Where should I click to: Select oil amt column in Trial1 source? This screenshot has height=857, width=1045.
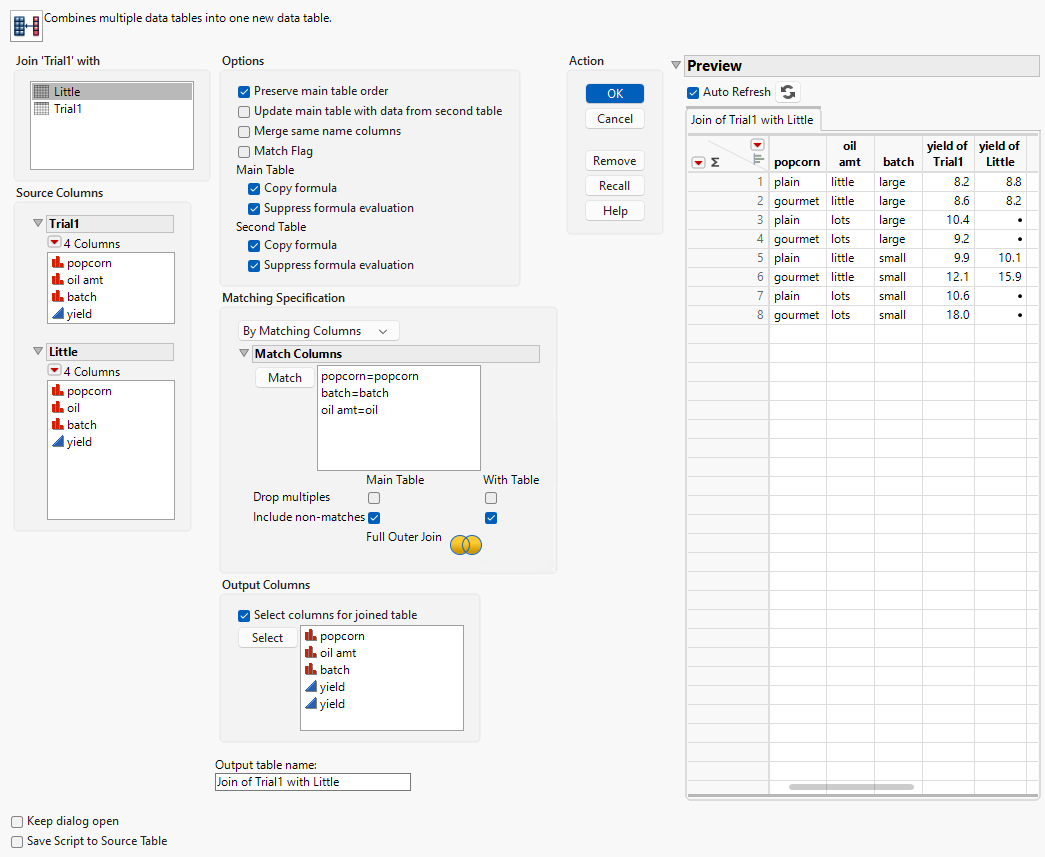point(85,280)
